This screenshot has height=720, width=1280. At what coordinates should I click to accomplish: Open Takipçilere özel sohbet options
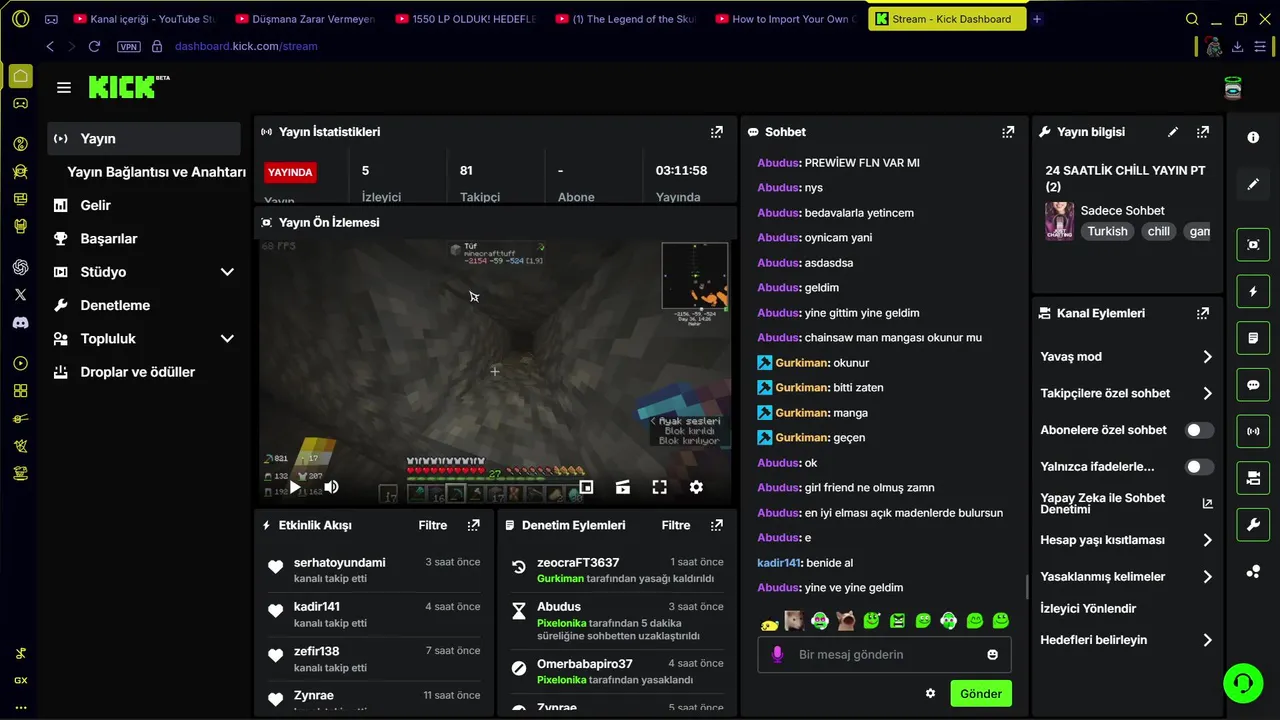point(1127,394)
